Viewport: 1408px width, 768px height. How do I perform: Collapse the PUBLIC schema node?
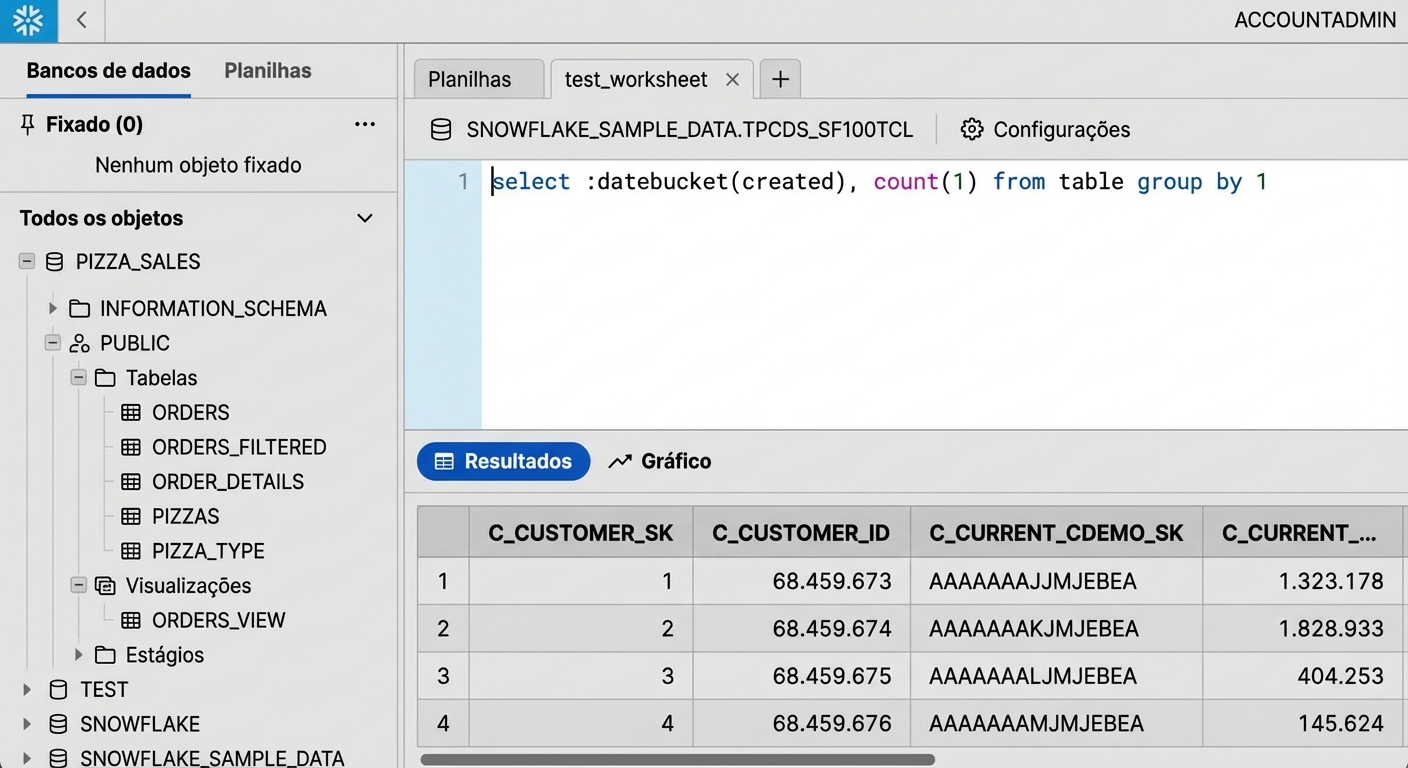tap(53, 343)
